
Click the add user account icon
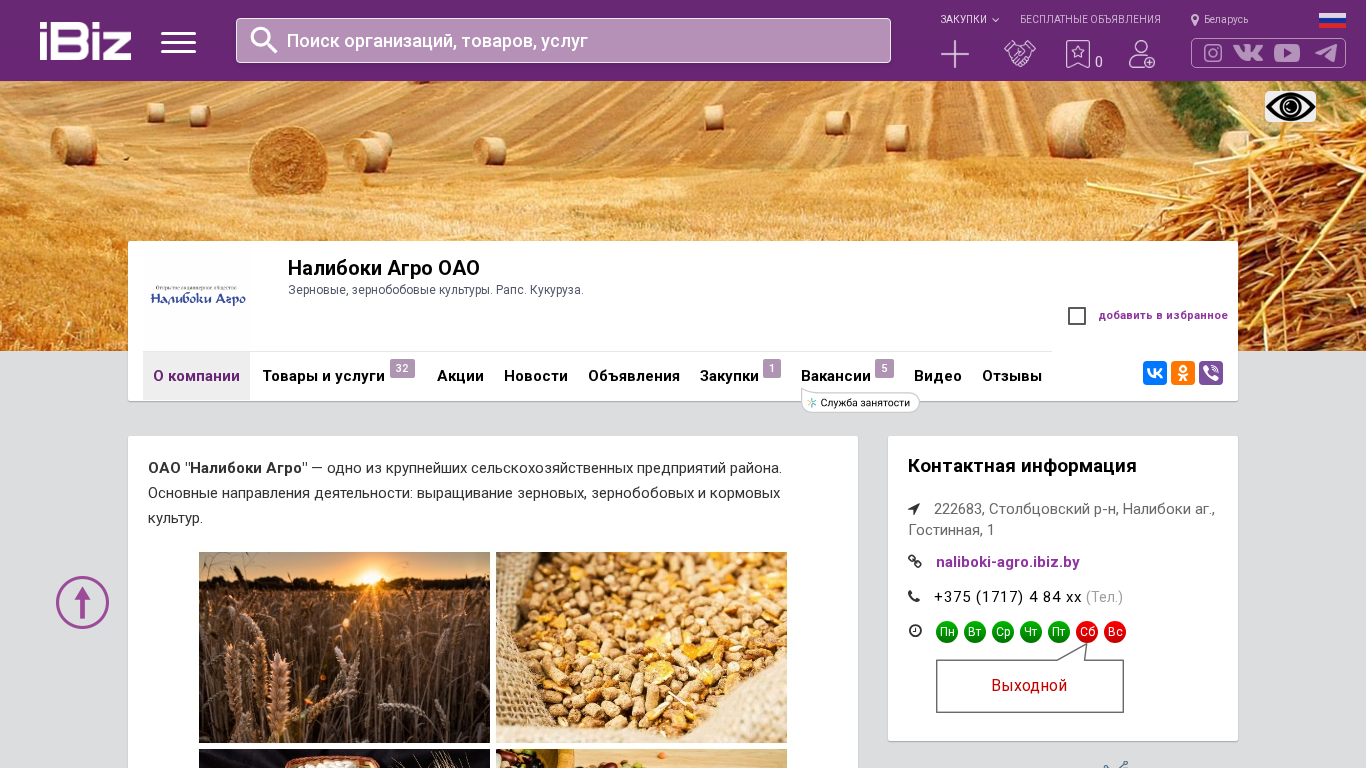pyautogui.click(x=1142, y=54)
